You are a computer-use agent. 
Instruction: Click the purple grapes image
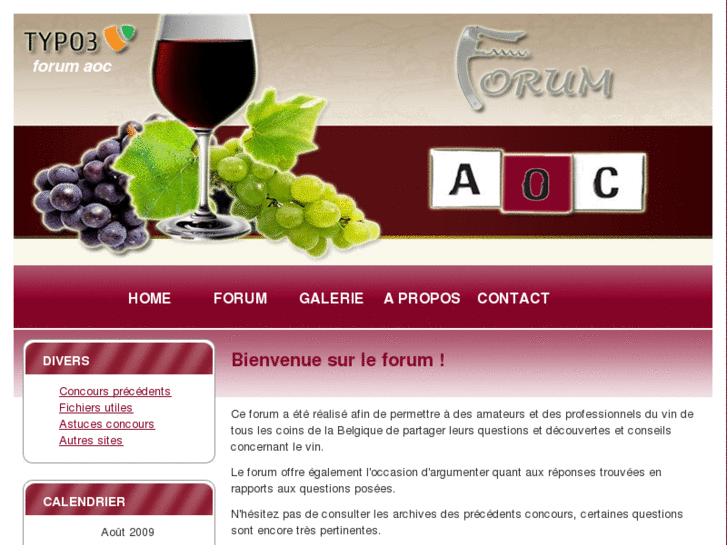pyautogui.click(x=90, y=188)
